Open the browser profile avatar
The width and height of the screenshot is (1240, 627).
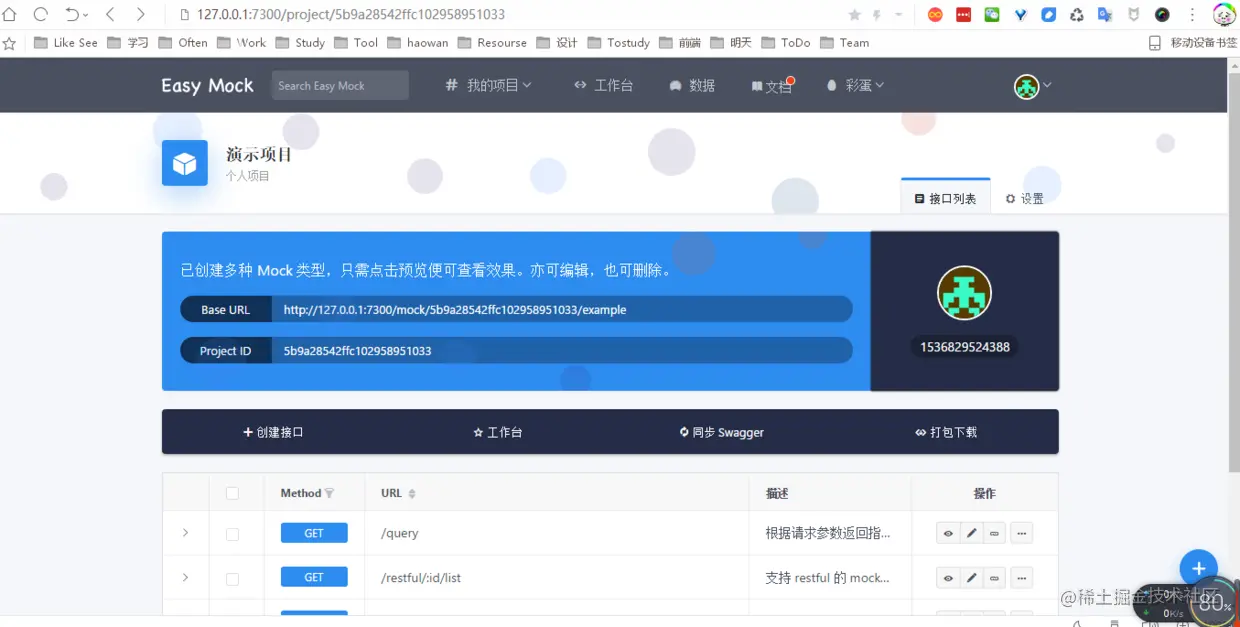pyautogui.click(x=1224, y=15)
